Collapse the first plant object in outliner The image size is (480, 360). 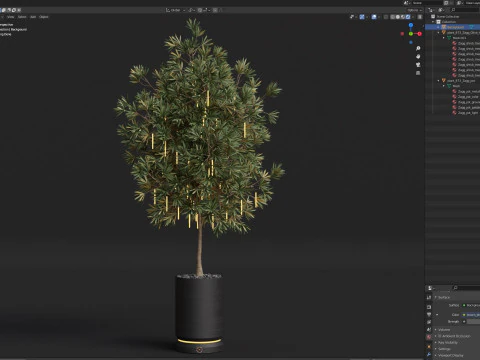pos(439,33)
